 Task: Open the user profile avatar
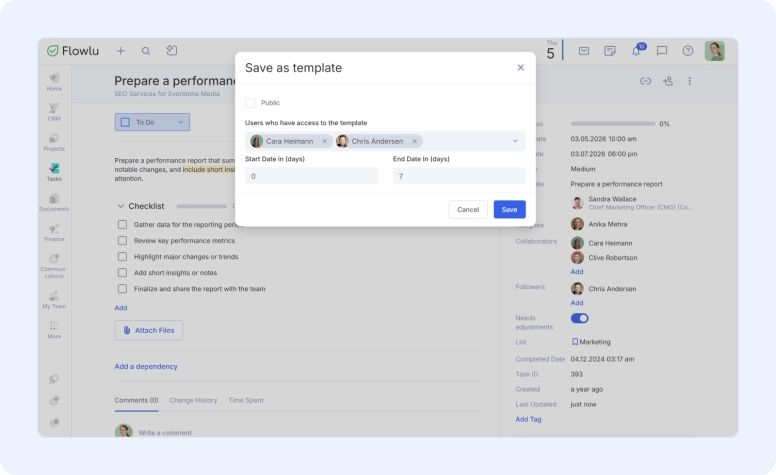point(715,51)
